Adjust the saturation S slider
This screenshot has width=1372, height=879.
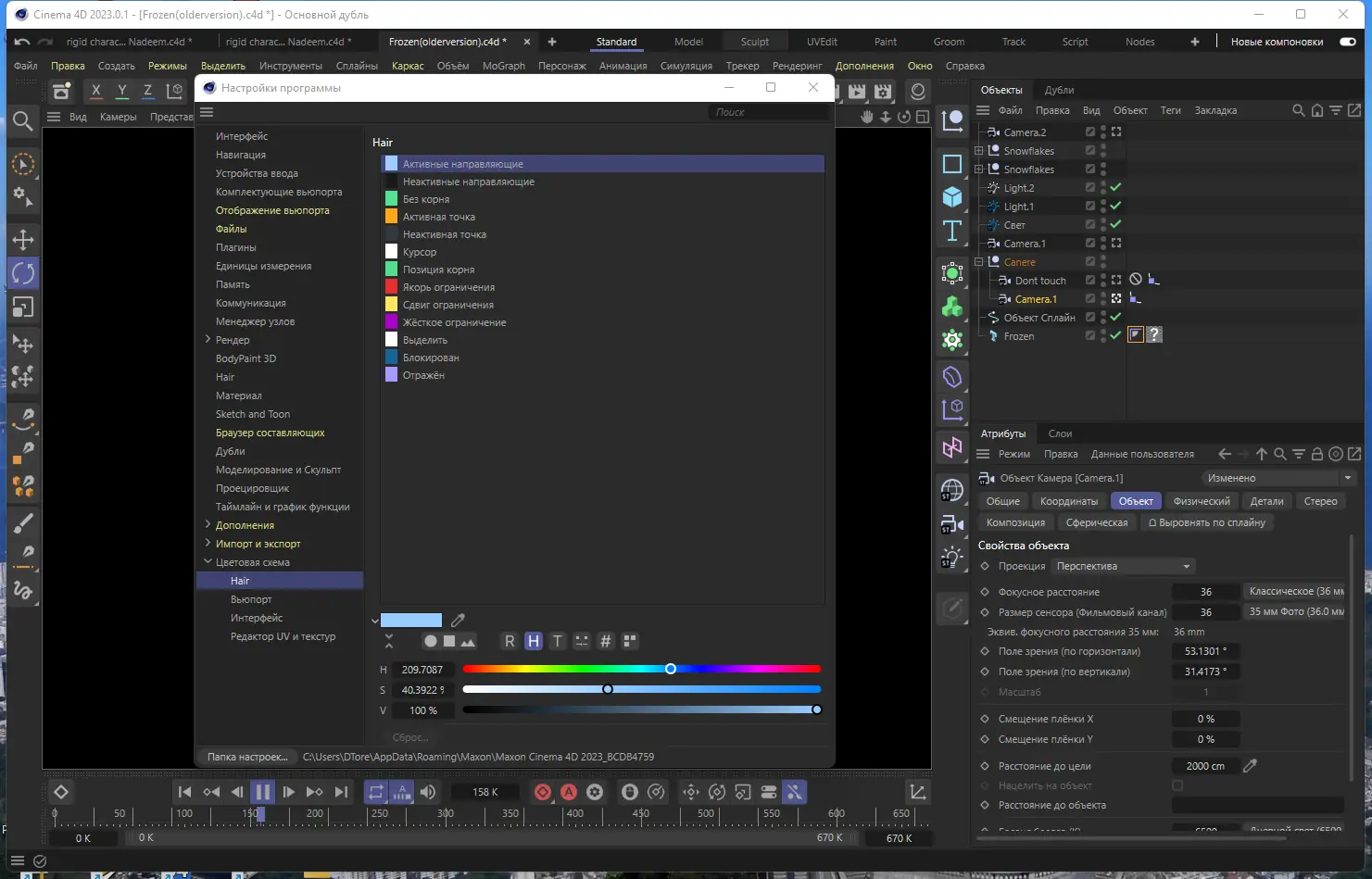[x=641, y=689]
